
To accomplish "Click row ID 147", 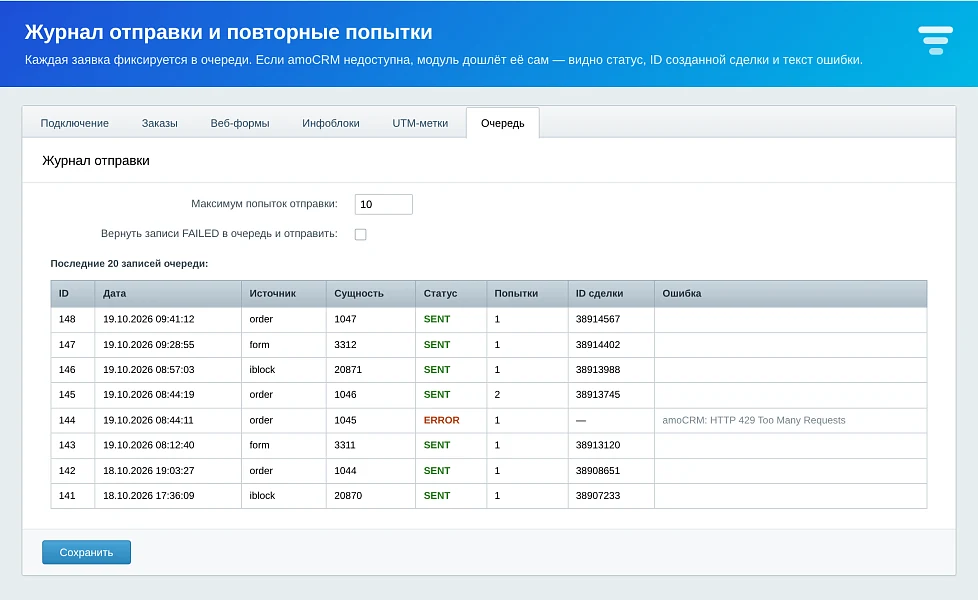I will tap(67, 344).
